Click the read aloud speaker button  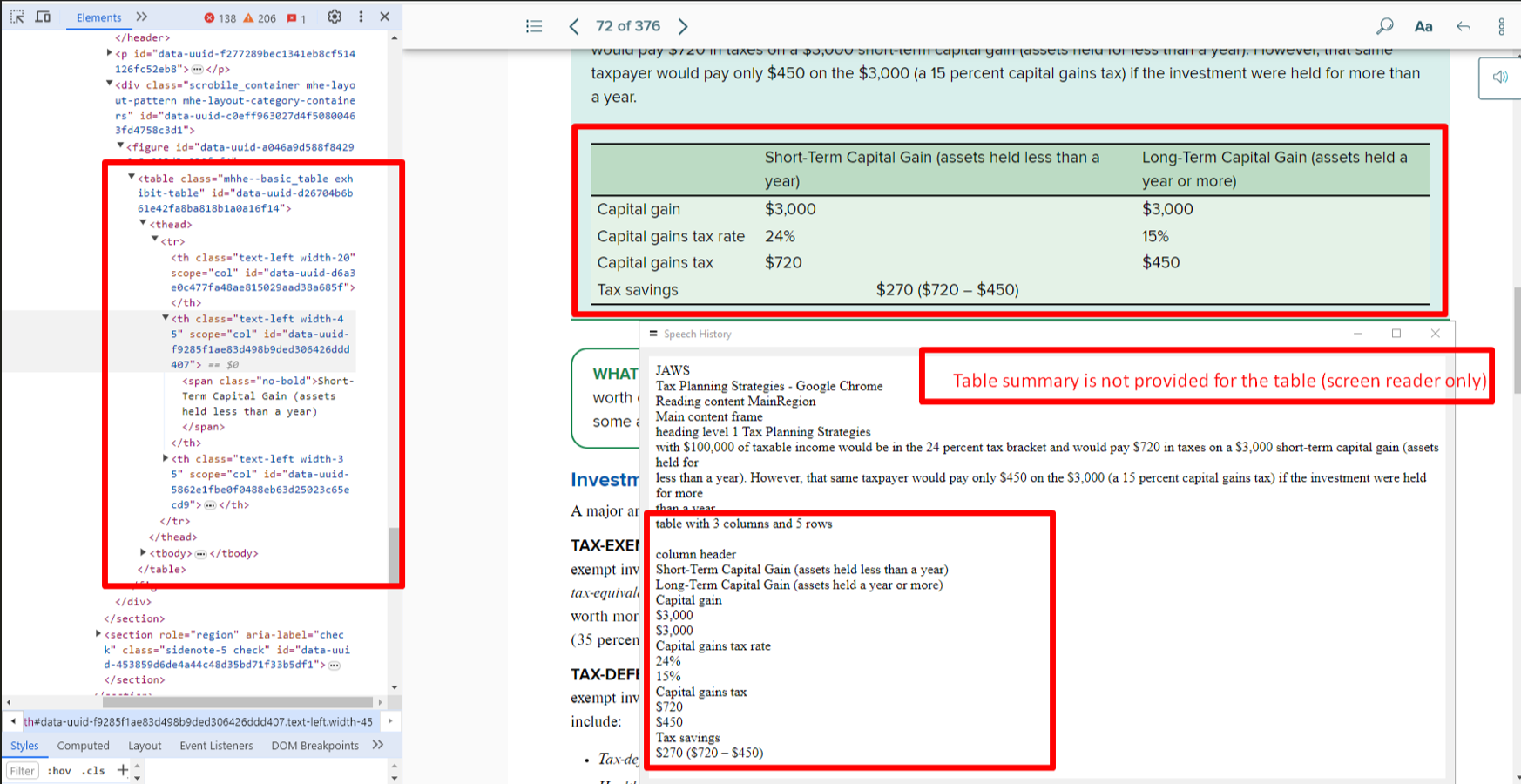[1500, 78]
